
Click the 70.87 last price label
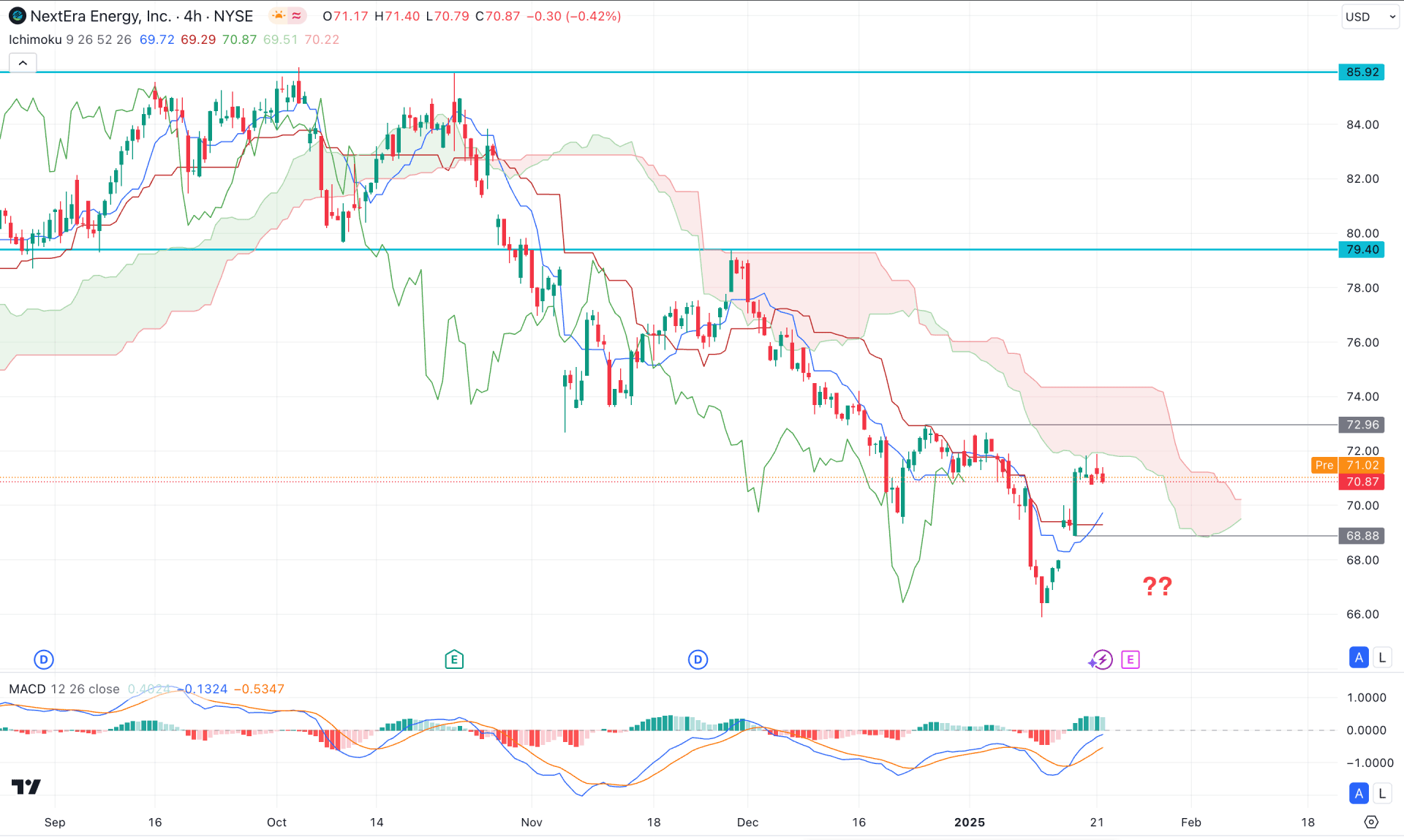click(1362, 482)
